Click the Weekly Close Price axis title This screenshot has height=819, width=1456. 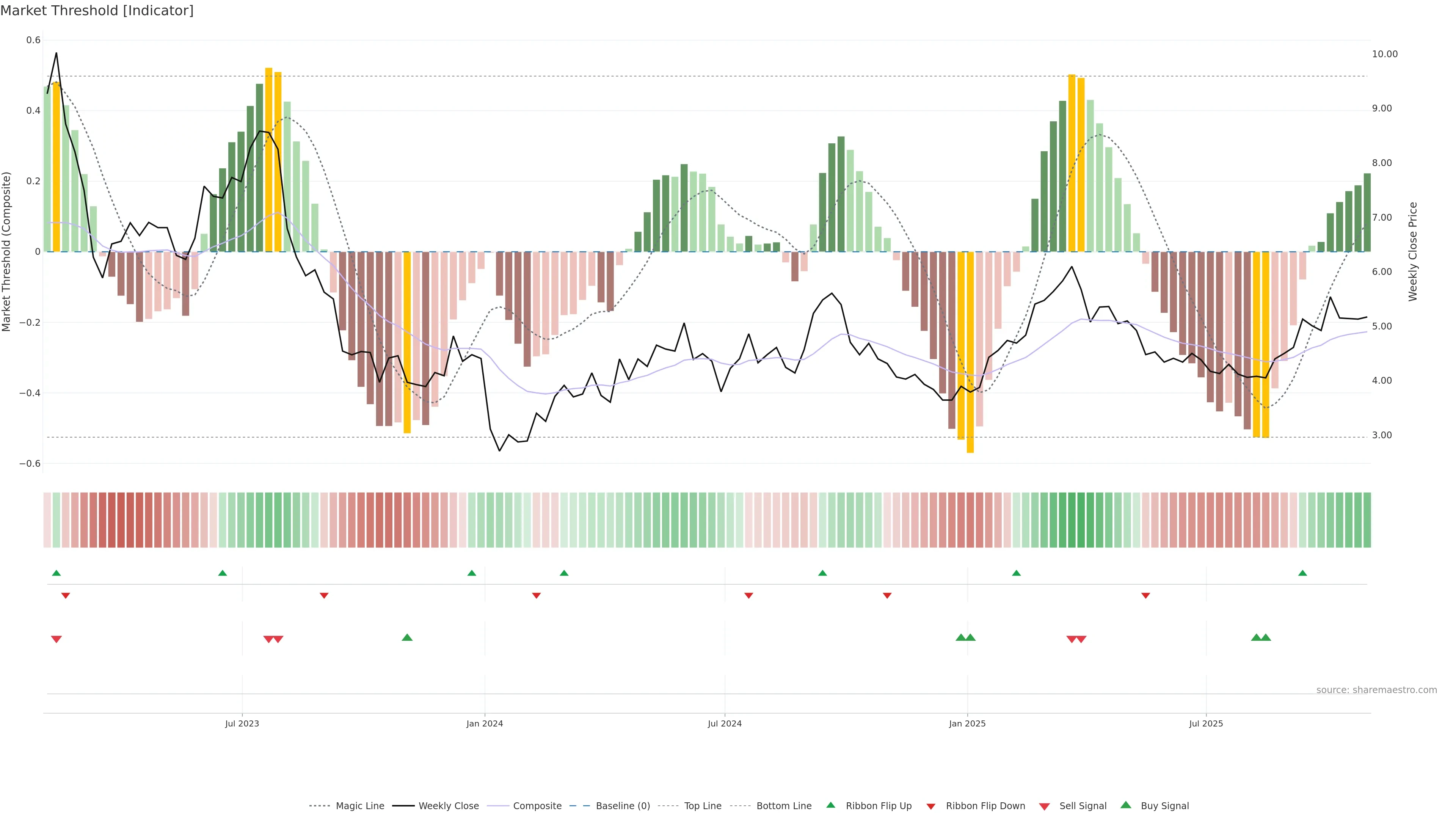point(1413,251)
